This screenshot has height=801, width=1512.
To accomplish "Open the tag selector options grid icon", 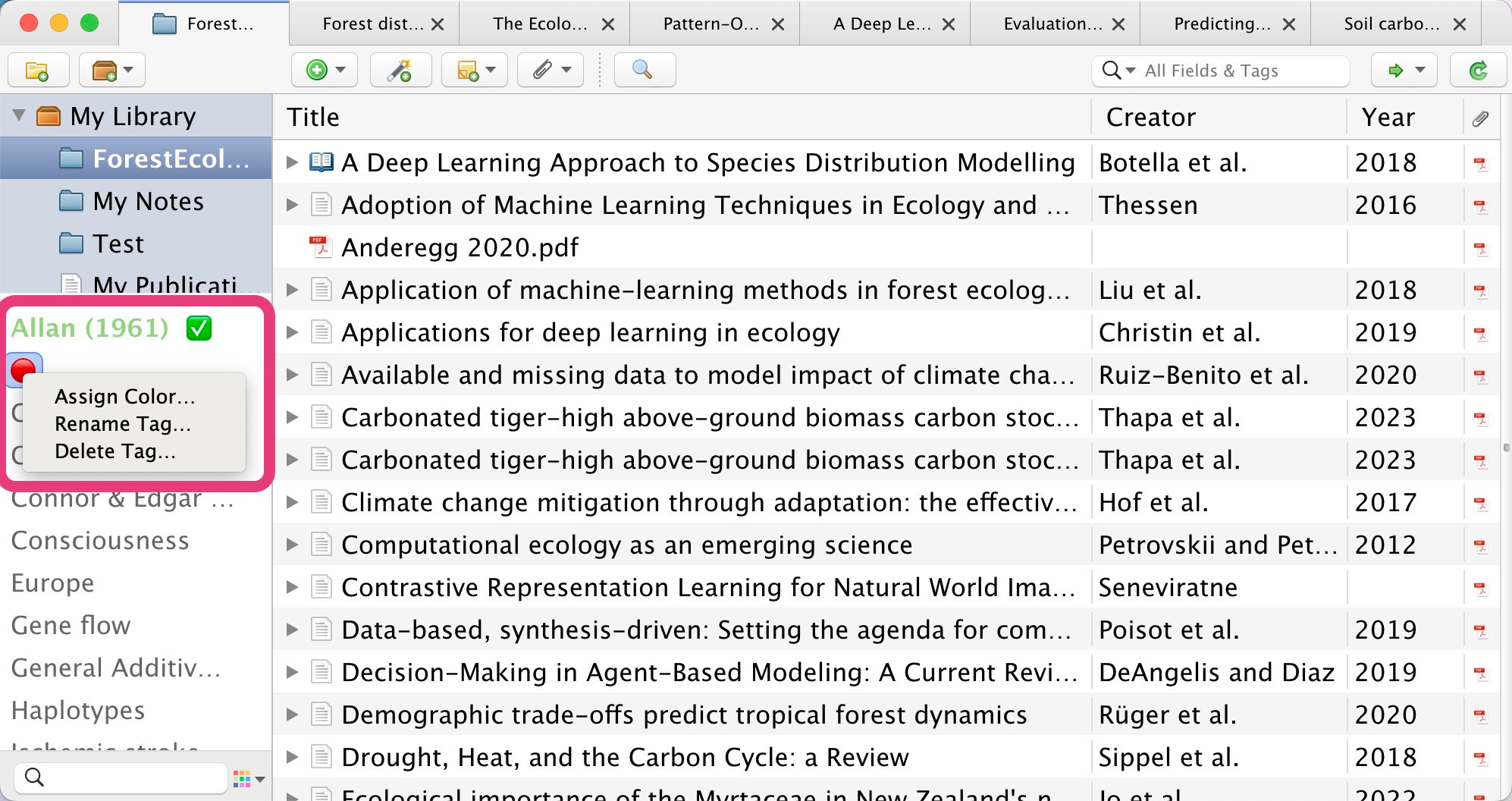I will coord(241,777).
